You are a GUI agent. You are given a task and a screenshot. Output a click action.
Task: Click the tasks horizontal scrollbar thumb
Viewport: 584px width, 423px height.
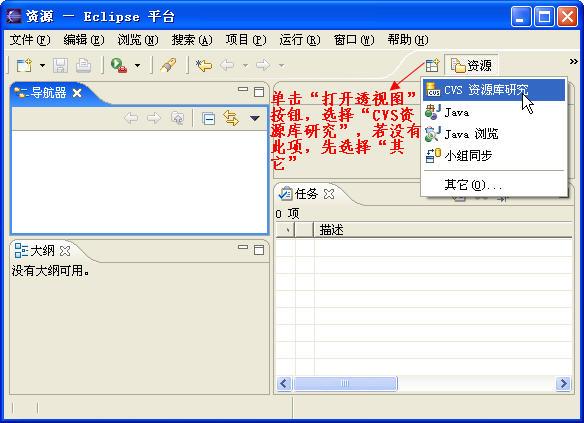pos(345,383)
